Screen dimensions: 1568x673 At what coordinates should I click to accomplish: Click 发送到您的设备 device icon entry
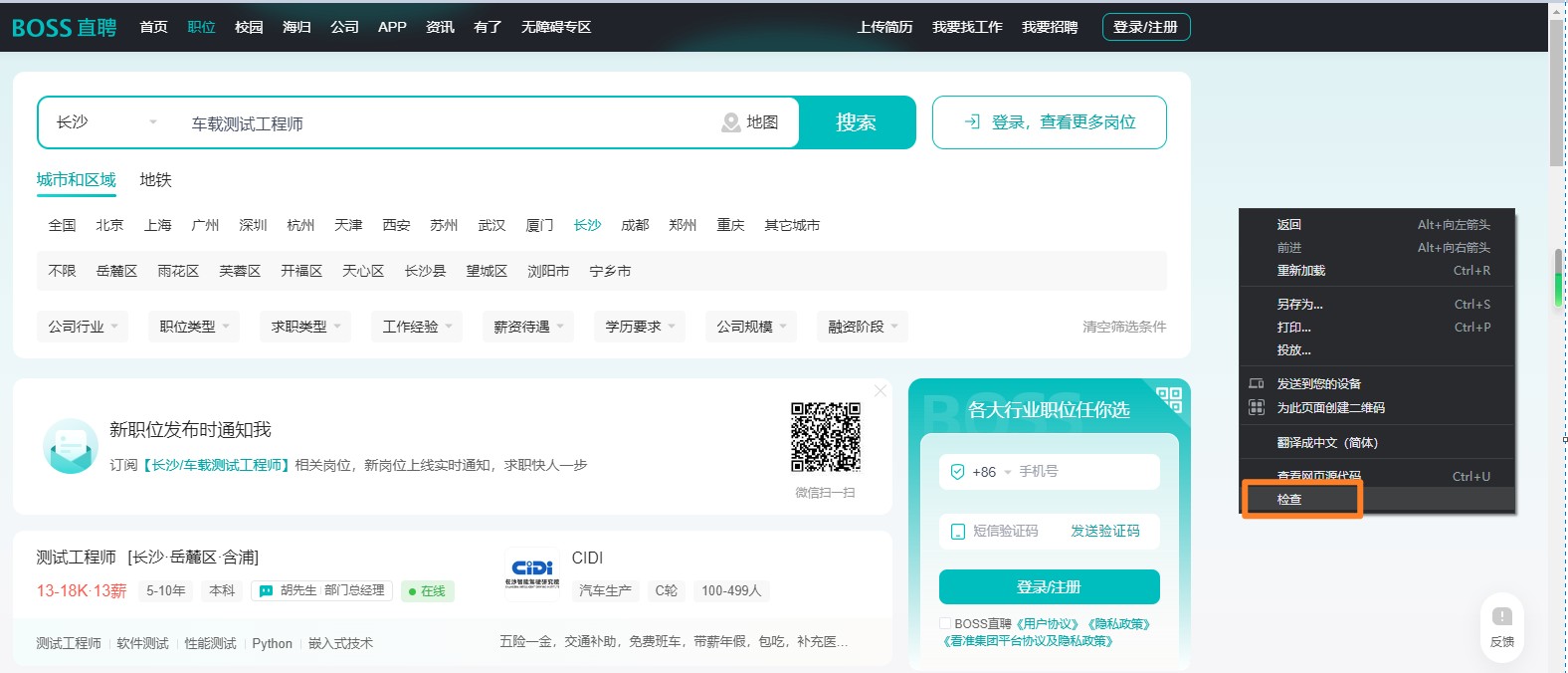(x=1376, y=383)
